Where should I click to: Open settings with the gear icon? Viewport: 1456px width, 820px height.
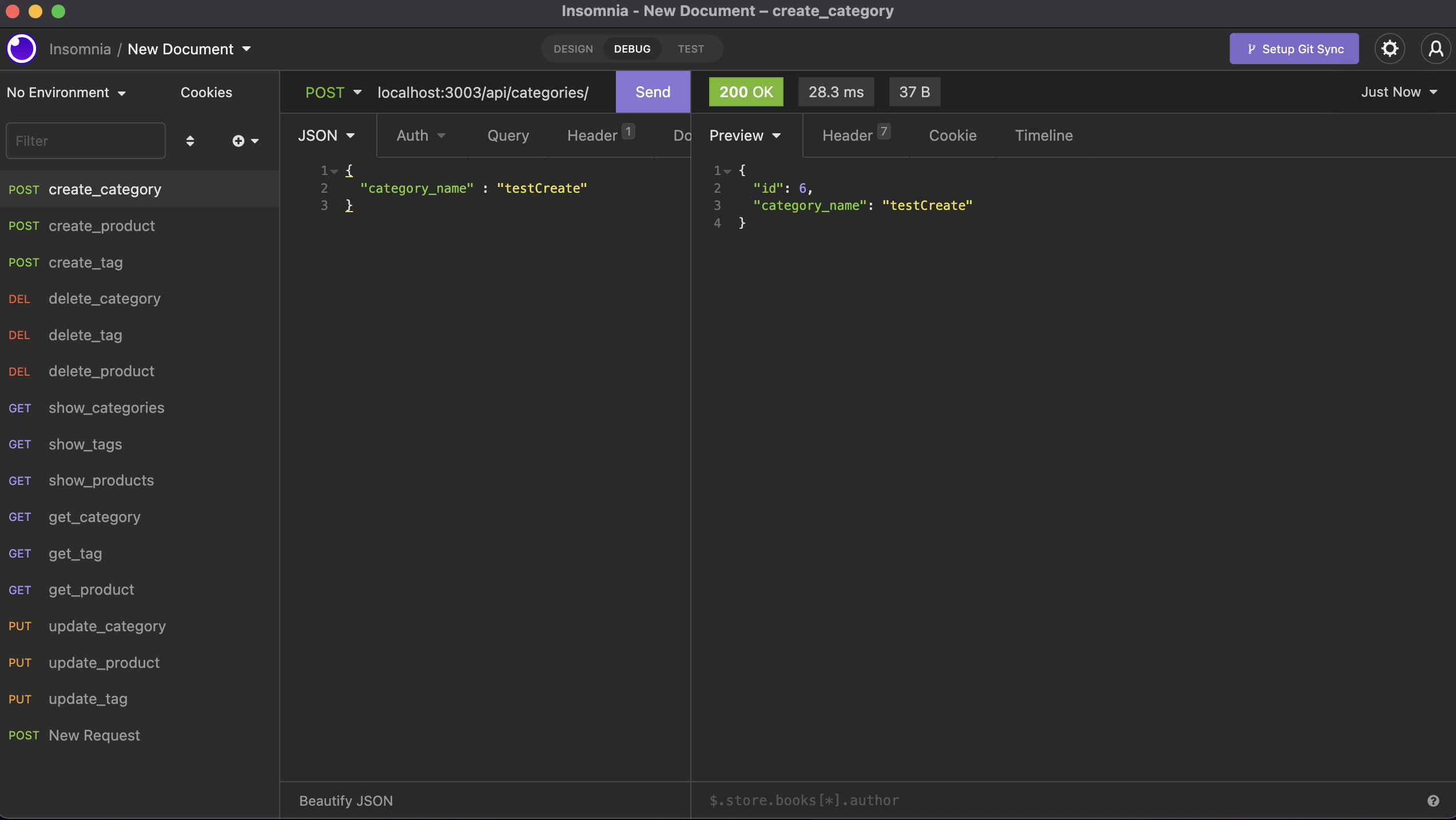pos(1390,49)
